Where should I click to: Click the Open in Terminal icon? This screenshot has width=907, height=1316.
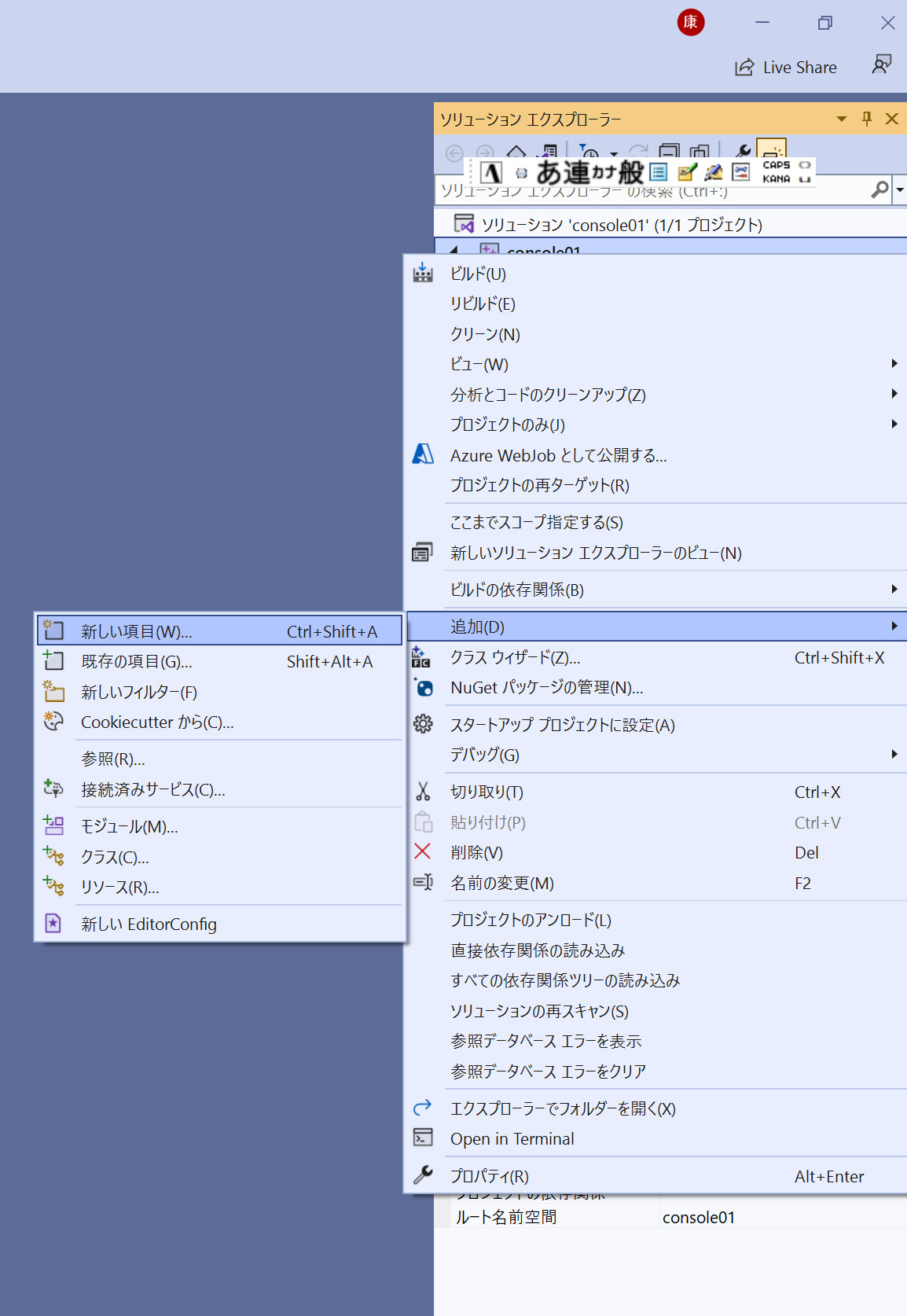[423, 1138]
